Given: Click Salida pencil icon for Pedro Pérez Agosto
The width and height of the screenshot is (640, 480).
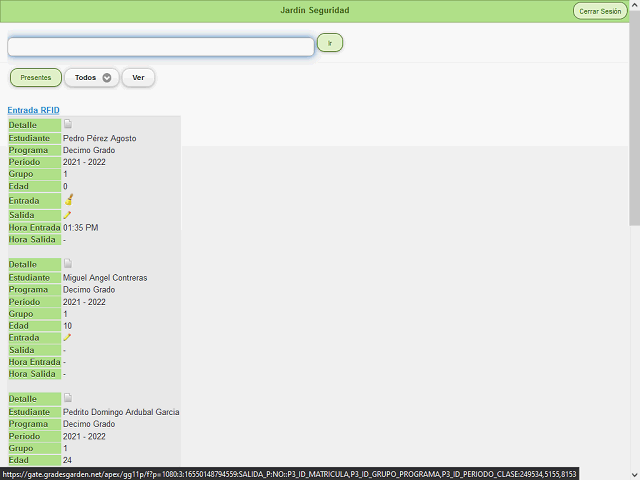Looking at the screenshot, I should click(68, 214).
